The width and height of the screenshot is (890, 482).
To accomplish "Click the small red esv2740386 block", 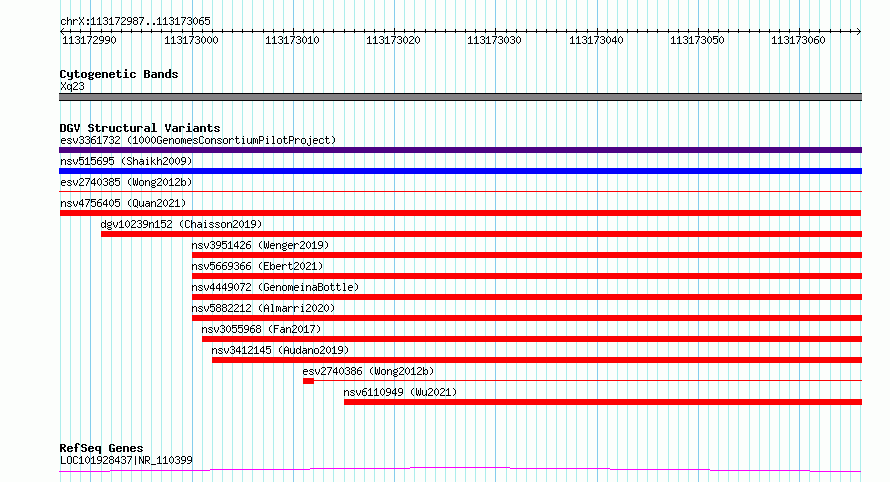I will [x=308, y=381].
